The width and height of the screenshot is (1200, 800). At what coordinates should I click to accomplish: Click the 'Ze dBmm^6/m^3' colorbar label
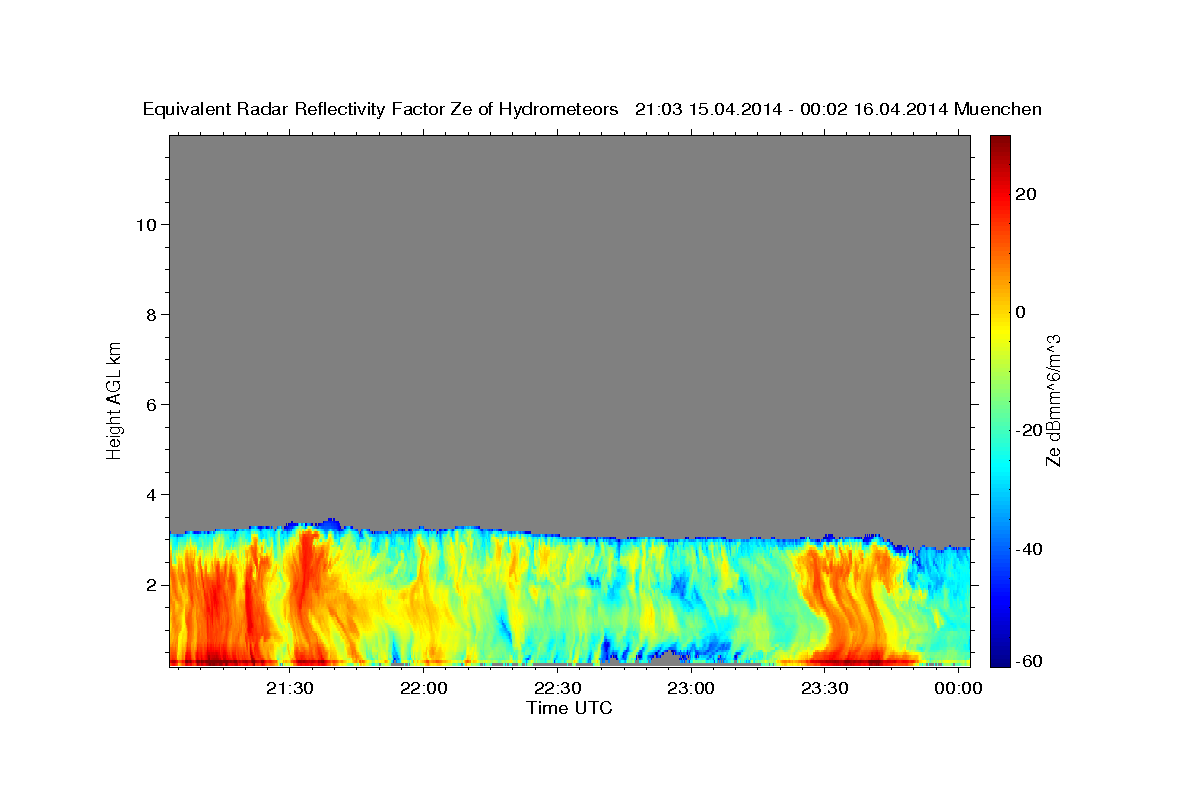1053,400
